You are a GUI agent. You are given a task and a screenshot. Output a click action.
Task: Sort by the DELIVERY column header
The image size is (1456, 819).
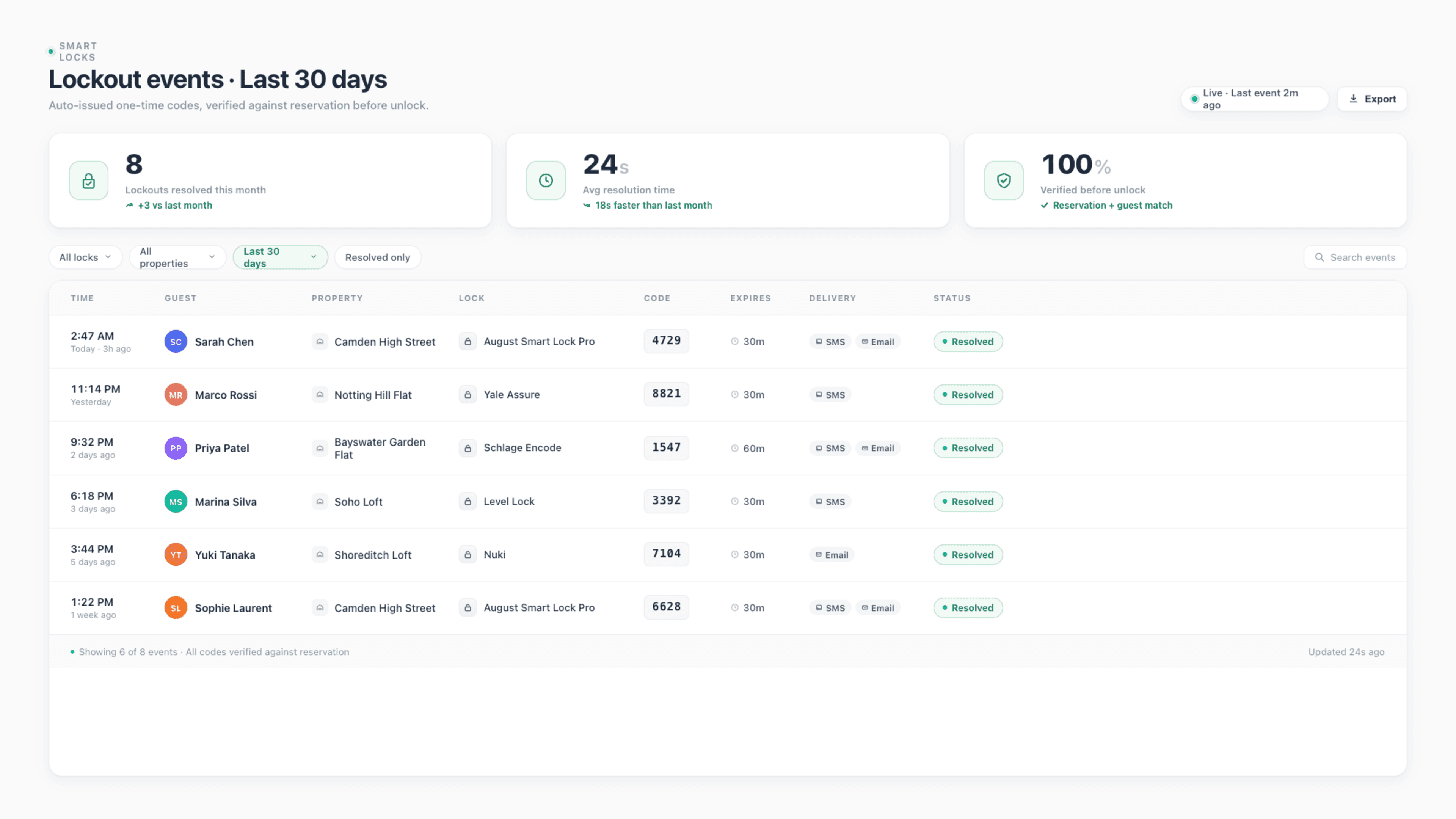[833, 298]
